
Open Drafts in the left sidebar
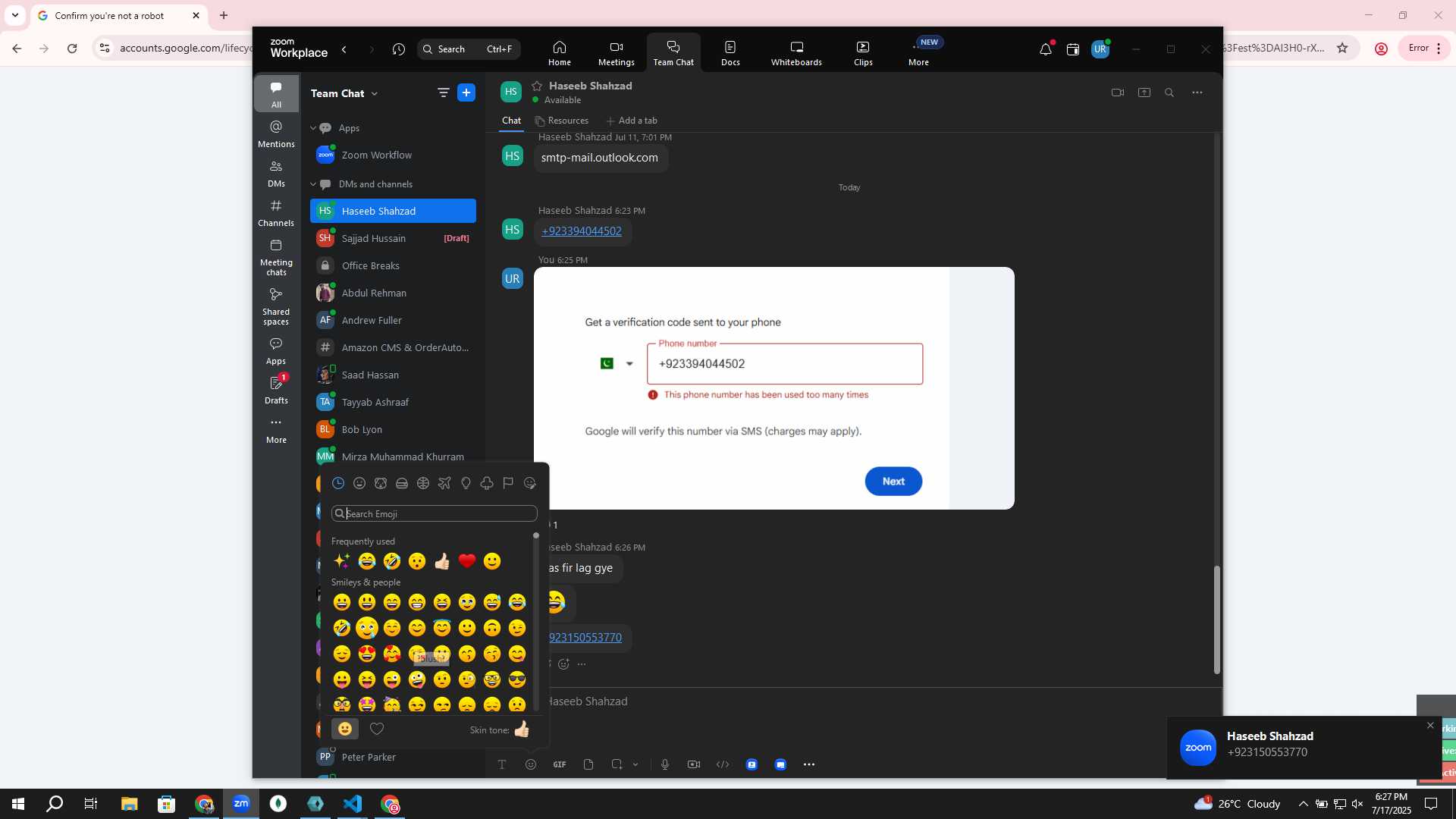click(x=276, y=391)
